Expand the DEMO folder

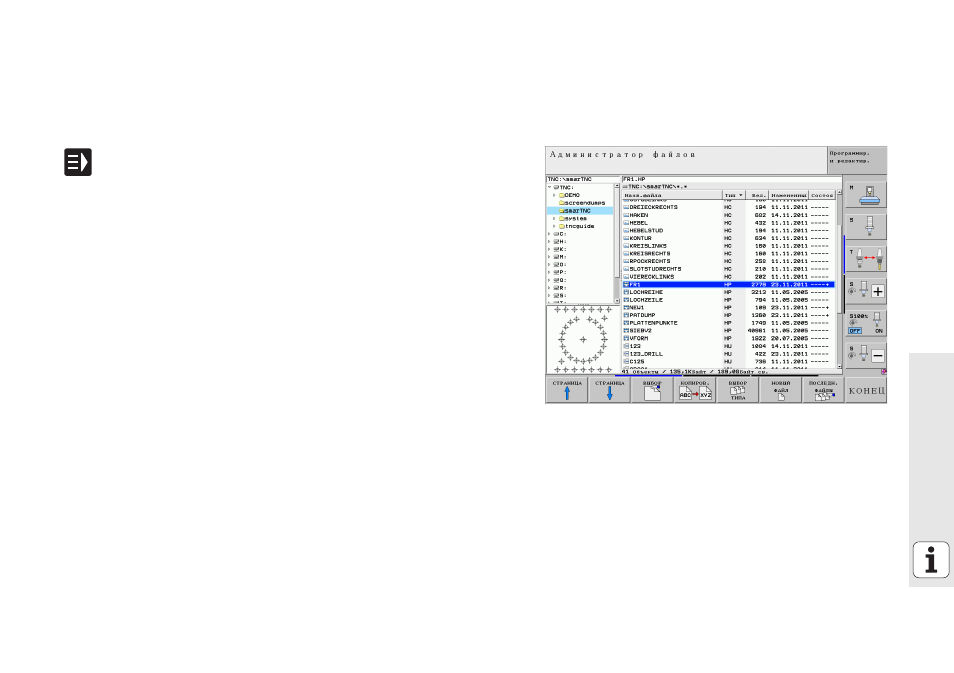[x=554, y=195]
